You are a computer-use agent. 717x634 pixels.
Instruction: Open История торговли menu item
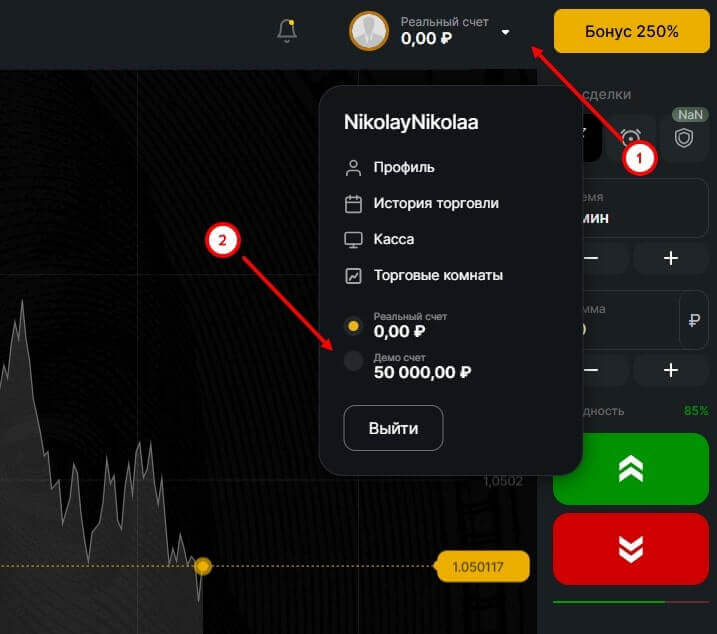pos(435,203)
